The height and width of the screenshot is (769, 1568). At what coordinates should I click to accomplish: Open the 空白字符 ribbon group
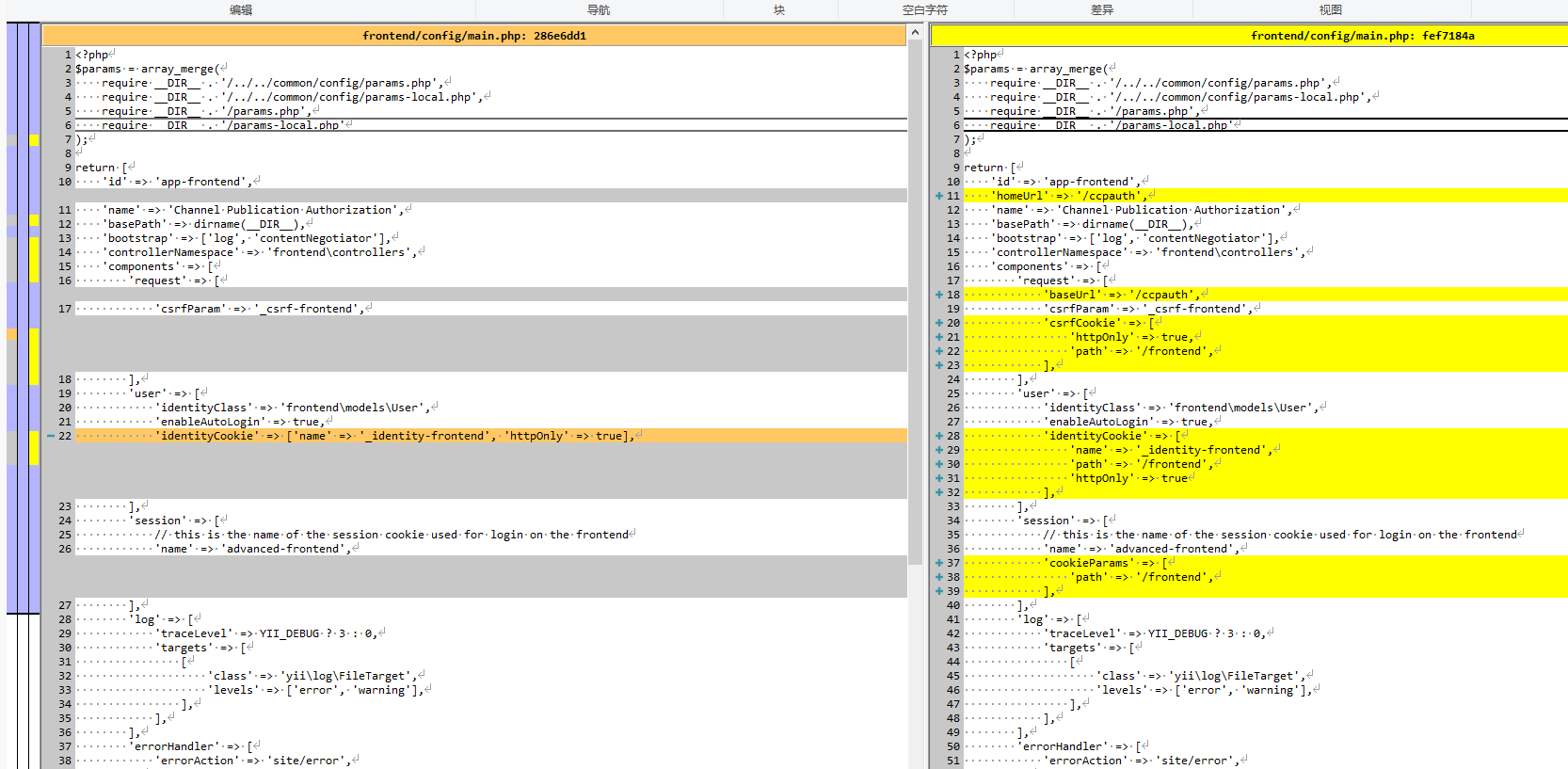pos(925,10)
